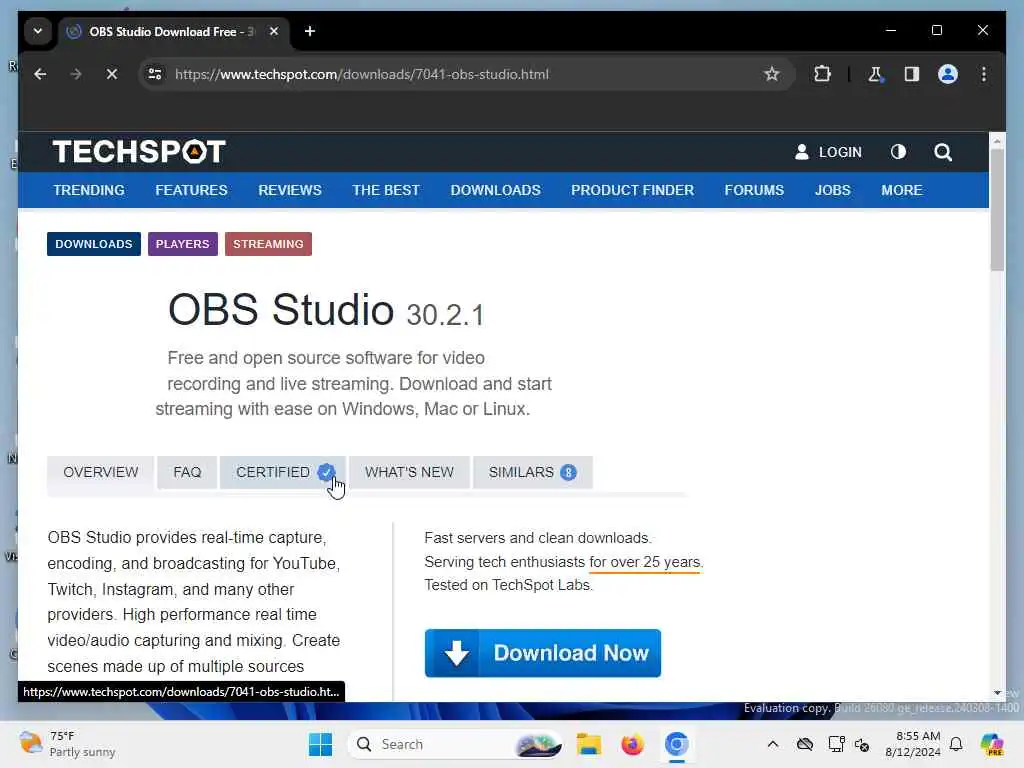The height and width of the screenshot is (768, 1024).
Task: Click the OBS Studio 30.2.1 heading
Action: click(x=326, y=310)
